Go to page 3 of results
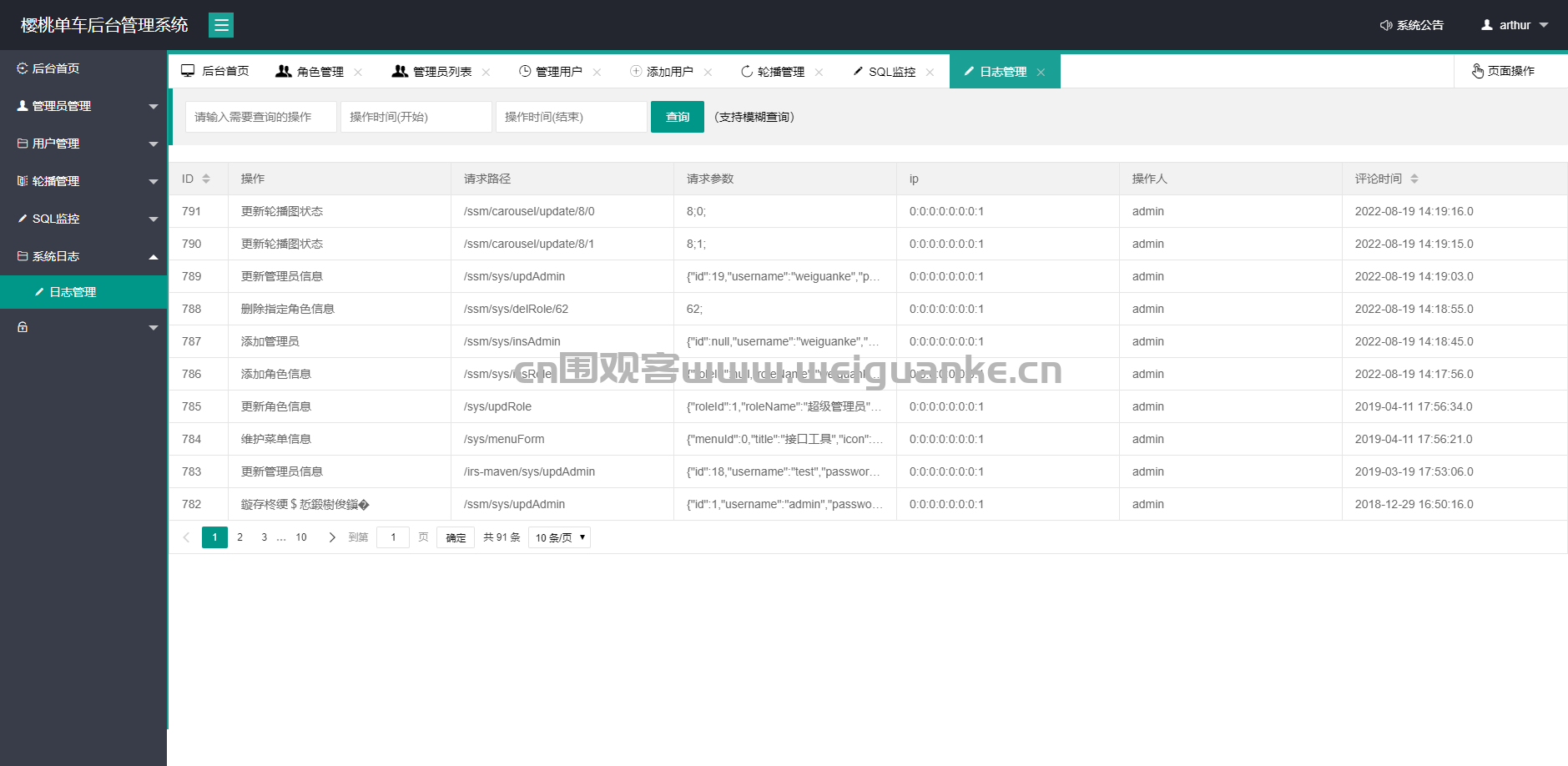The width and height of the screenshot is (1568, 766). (265, 537)
